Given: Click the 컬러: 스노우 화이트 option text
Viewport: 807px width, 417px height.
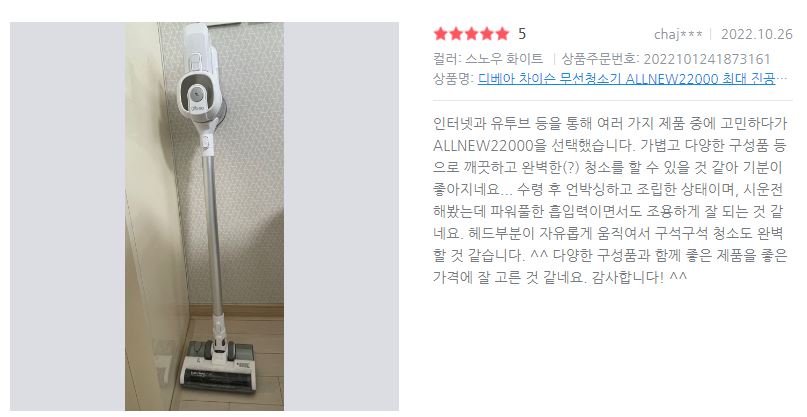Looking at the screenshot, I should click(x=488, y=59).
